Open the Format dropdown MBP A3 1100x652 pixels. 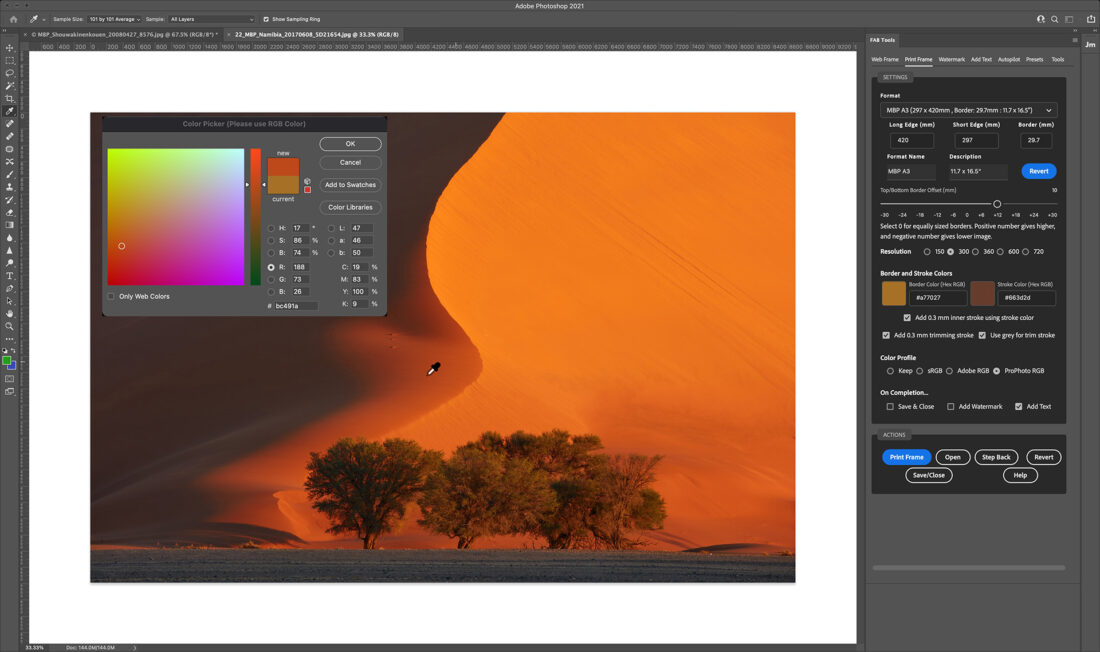tap(968, 110)
